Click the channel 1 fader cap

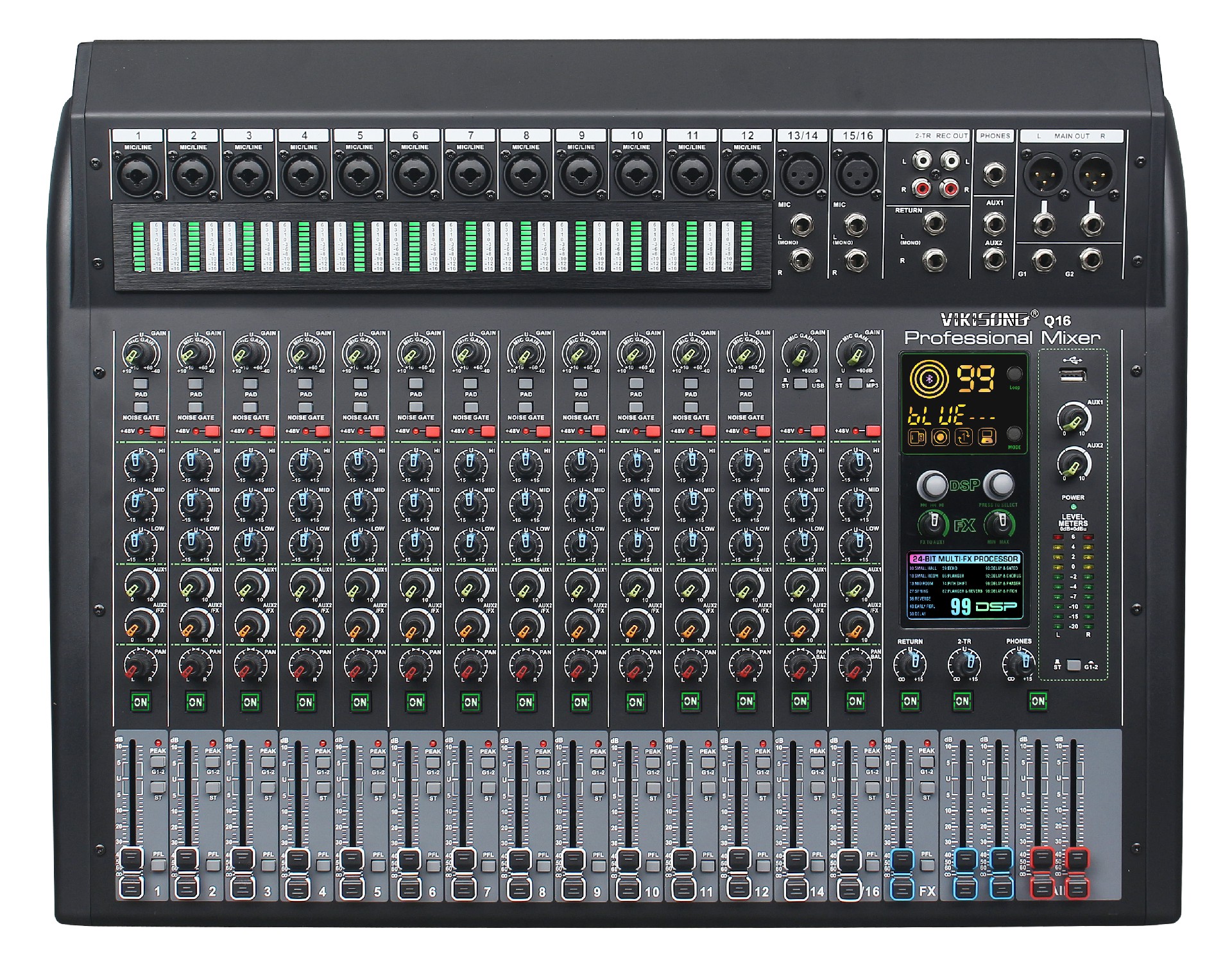[130, 873]
